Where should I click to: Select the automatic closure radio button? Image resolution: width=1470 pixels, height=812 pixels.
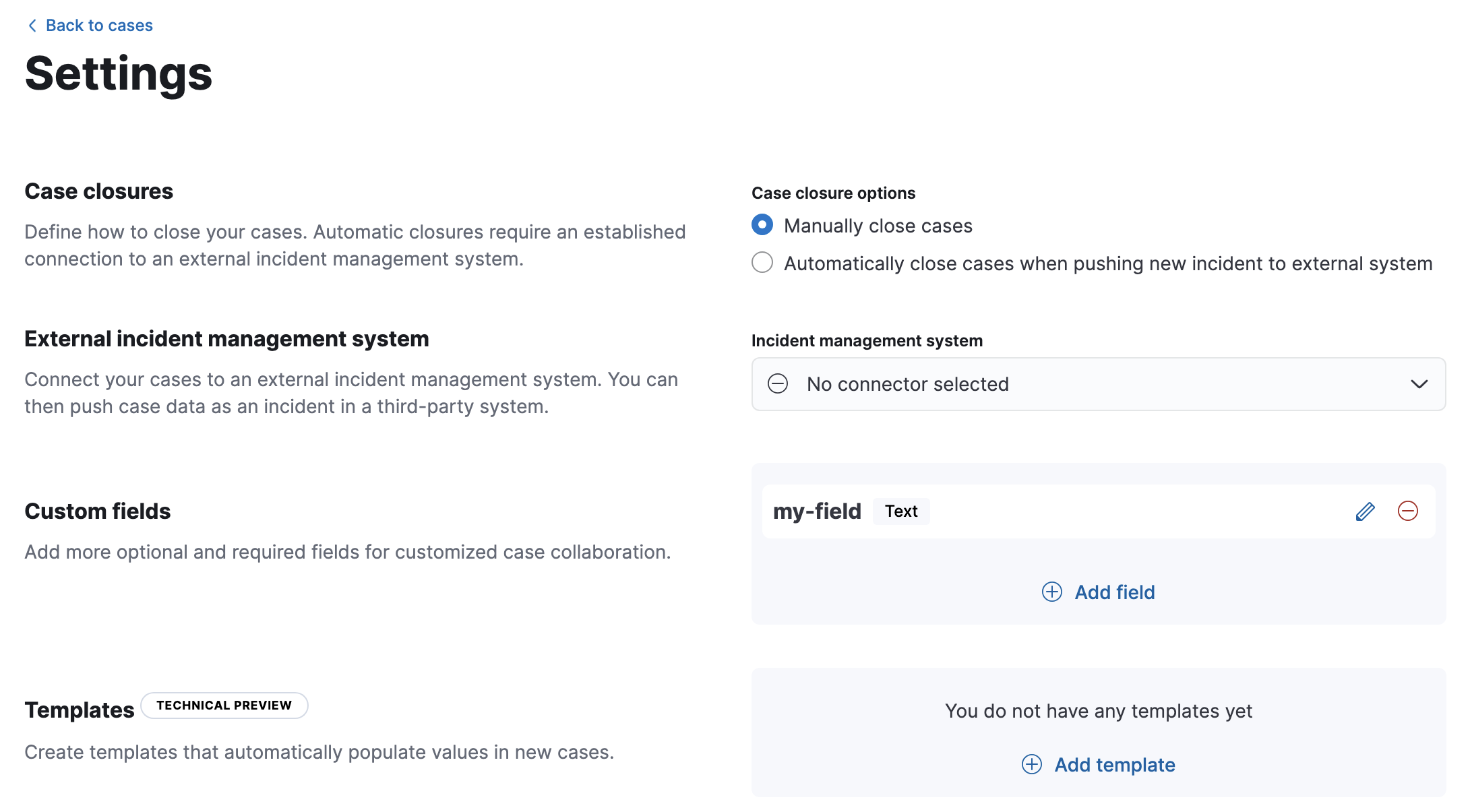(762, 263)
